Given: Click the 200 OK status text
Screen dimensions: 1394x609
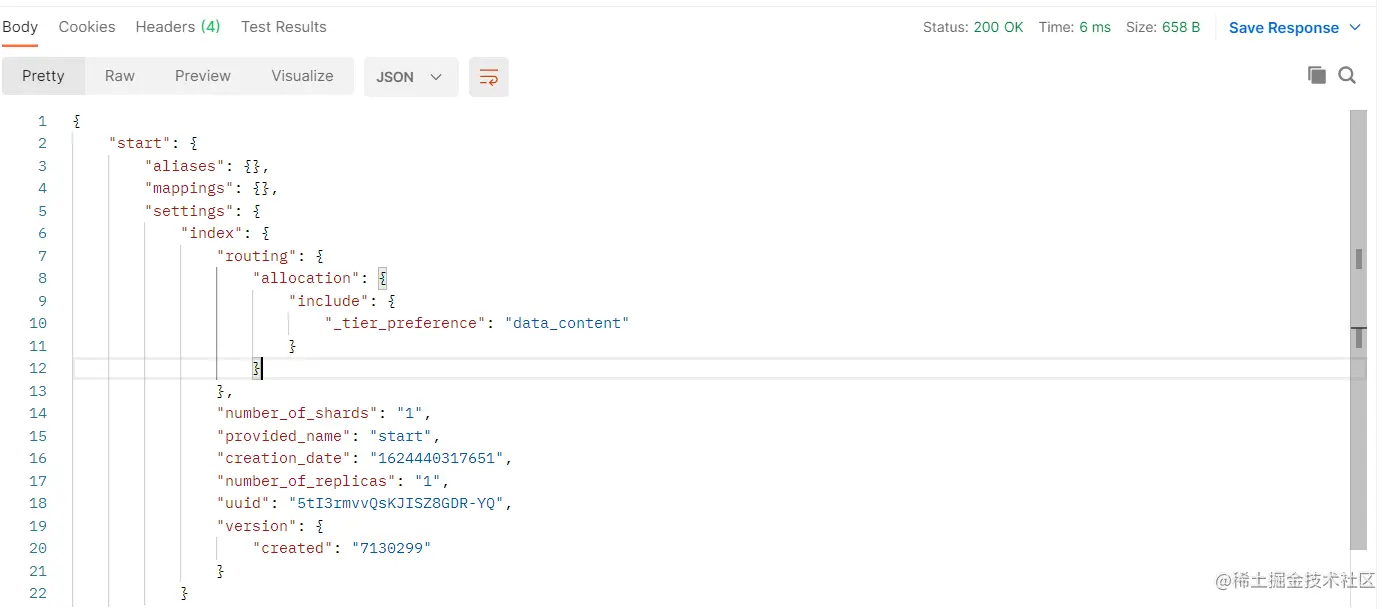Looking at the screenshot, I should coord(998,27).
